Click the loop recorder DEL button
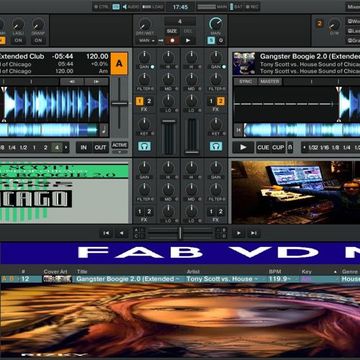The height and width of the screenshot is (360, 360). [x=188, y=31]
